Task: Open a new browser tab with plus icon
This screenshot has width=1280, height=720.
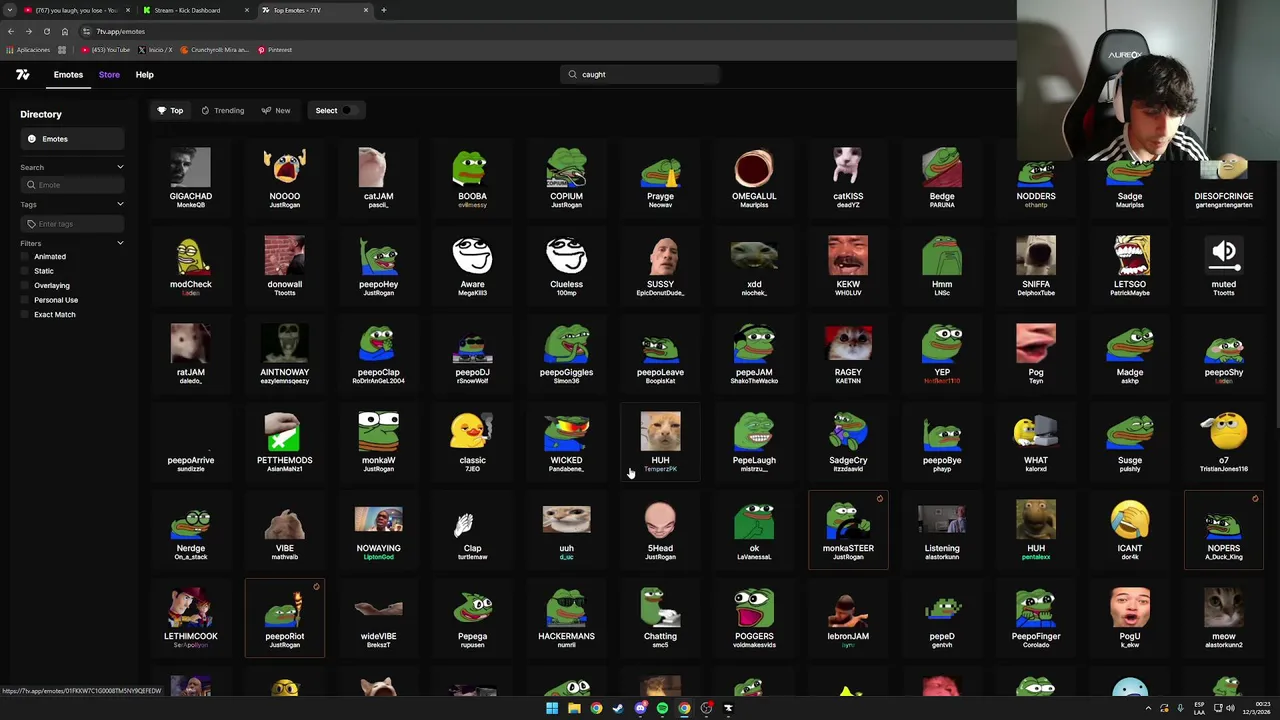Action: (x=384, y=10)
